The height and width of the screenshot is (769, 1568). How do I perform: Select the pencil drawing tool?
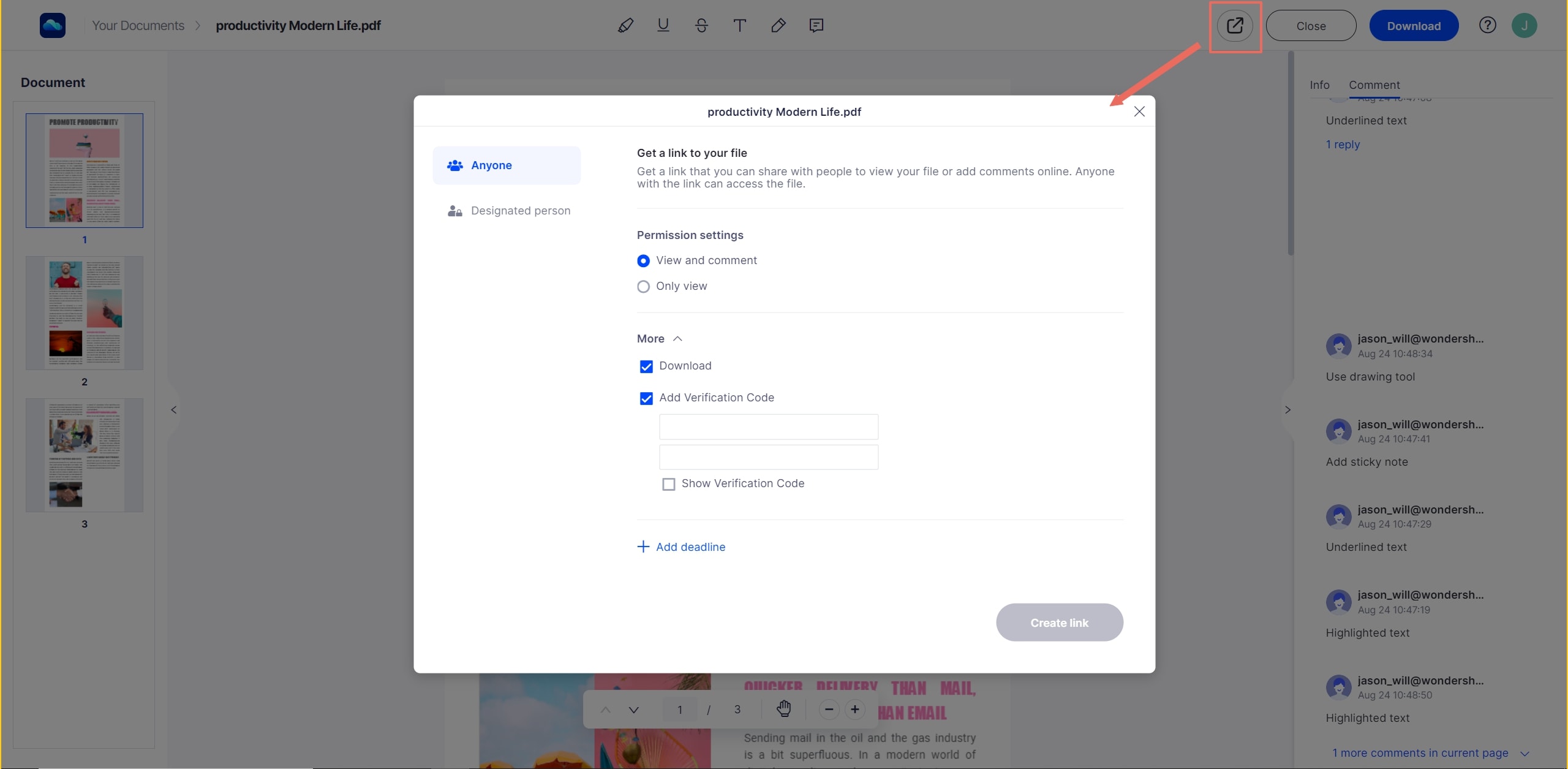tap(778, 26)
